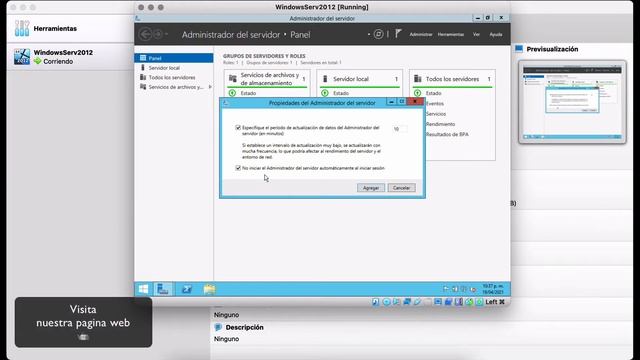Click the Servidor local sidebar icon
The image size is (640, 360).
(142, 67)
